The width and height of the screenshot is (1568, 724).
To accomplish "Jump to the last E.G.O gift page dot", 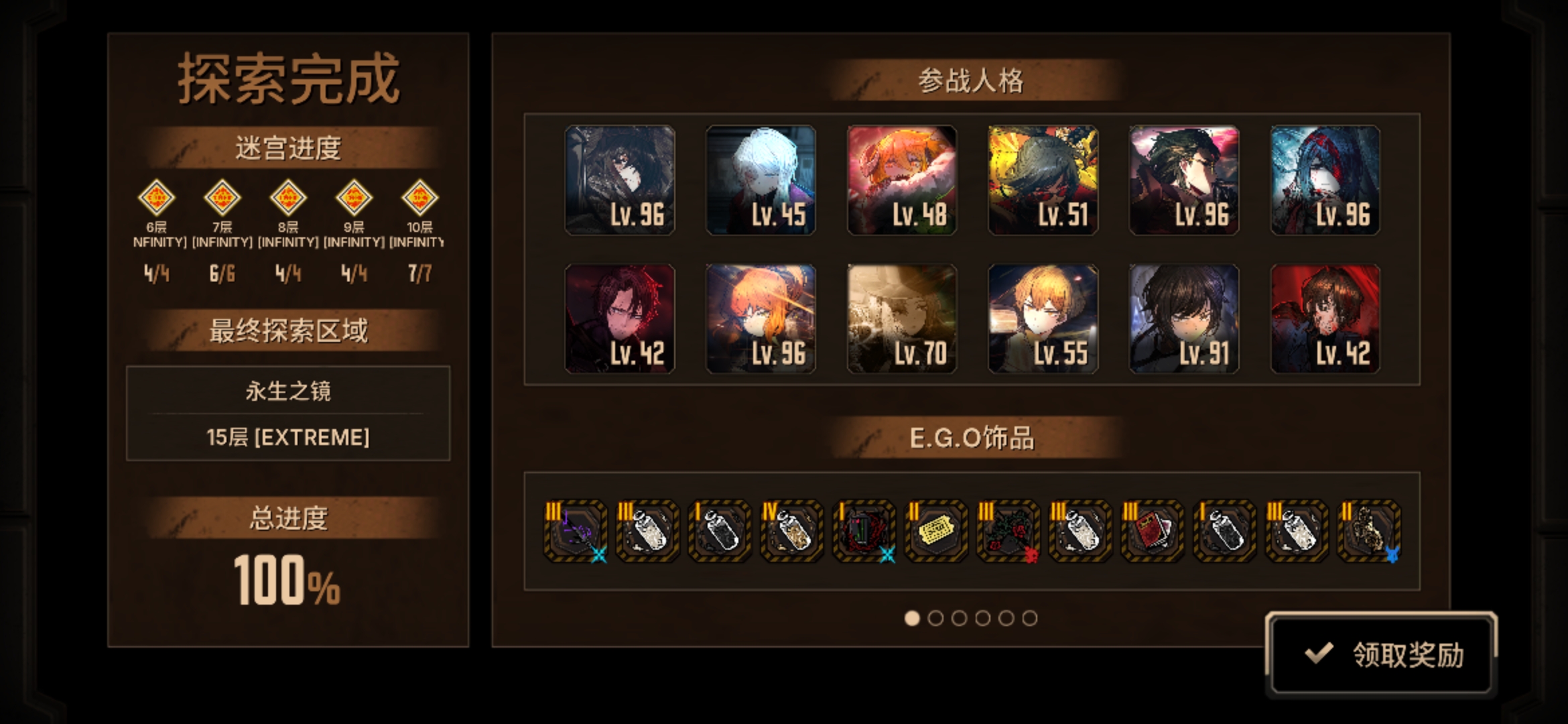I will pos(1030,618).
